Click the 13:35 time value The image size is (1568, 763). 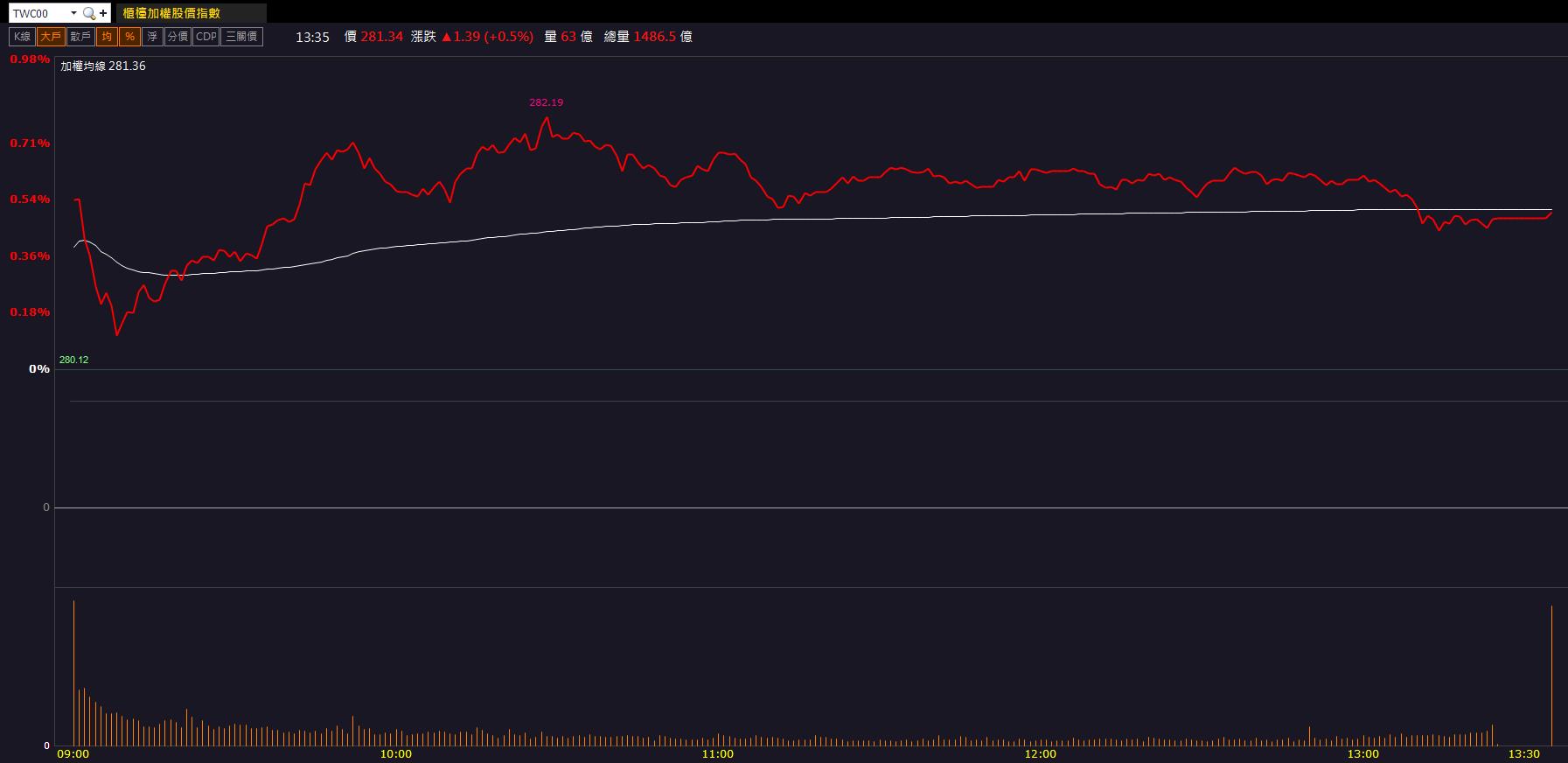[x=312, y=37]
